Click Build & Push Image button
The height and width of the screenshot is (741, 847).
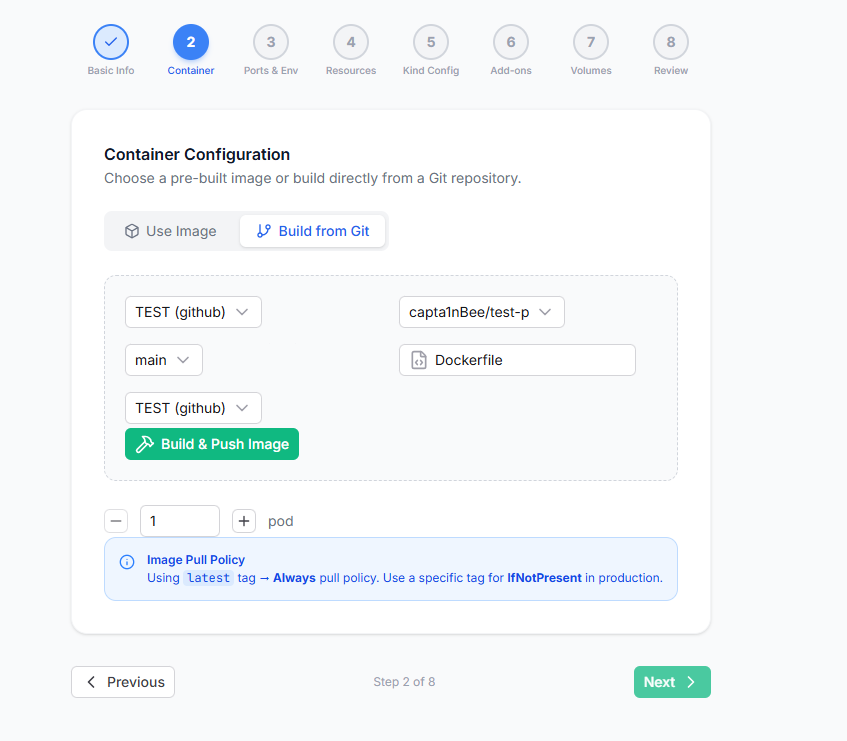point(212,444)
